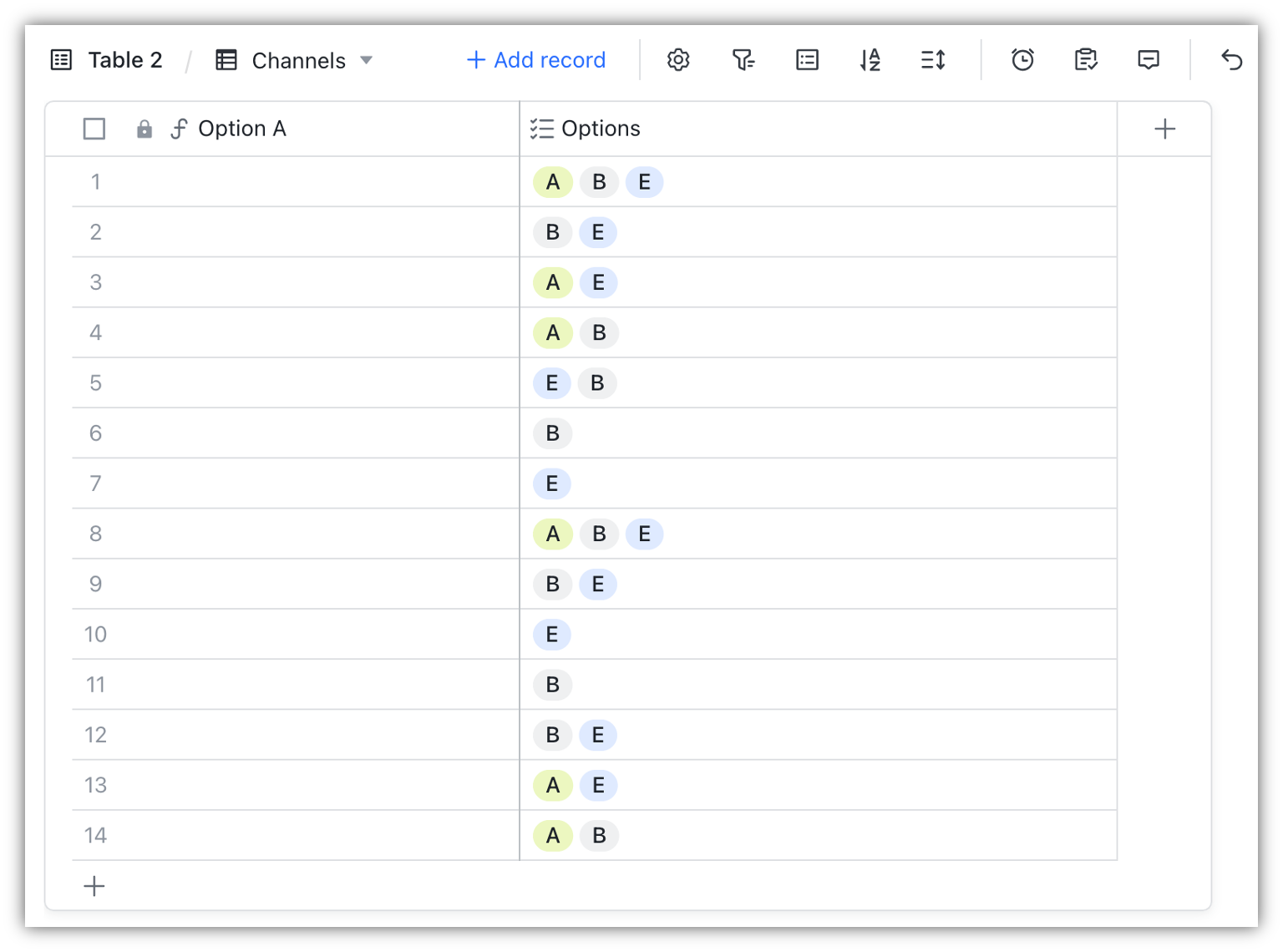Sort records with the A-Z sort icon

coord(870,60)
